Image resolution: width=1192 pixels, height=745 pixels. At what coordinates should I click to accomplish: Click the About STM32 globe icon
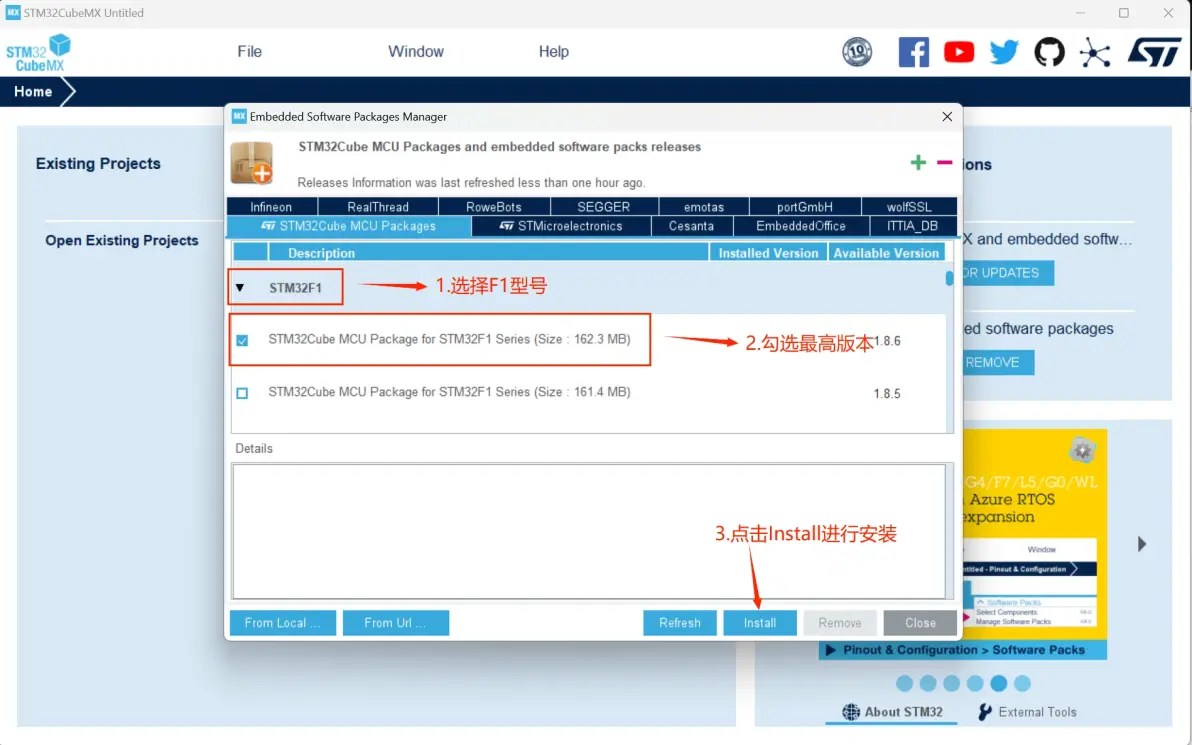coord(851,712)
